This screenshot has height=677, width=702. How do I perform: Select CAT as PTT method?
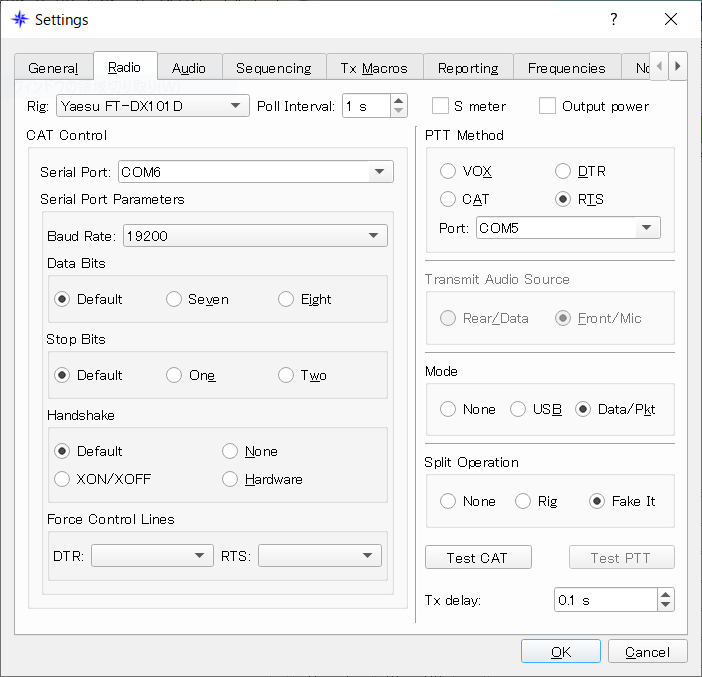click(448, 199)
